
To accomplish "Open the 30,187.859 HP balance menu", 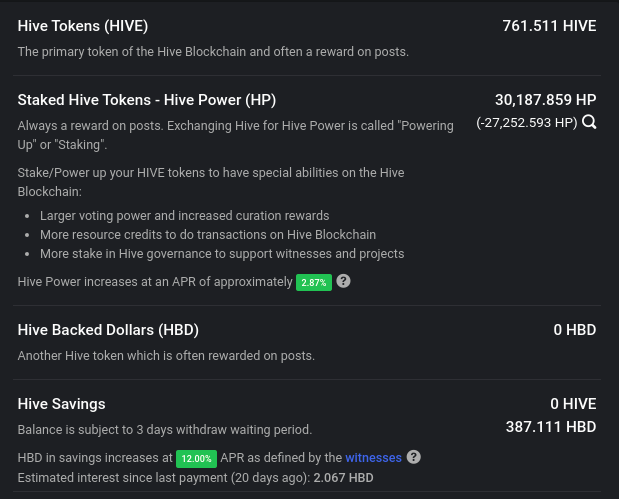I will tap(546, 100).
